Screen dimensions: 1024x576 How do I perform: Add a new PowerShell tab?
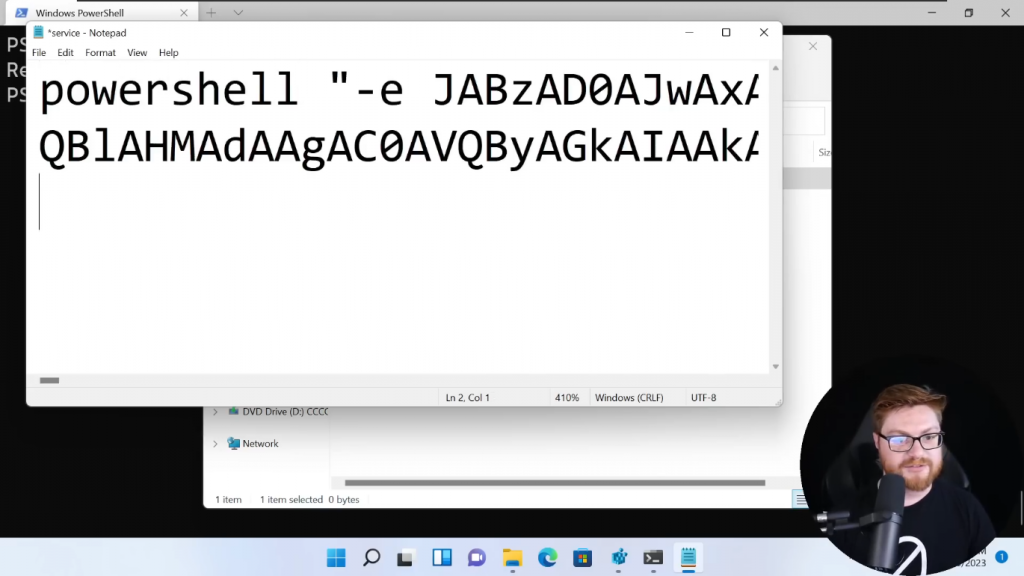pos(211,13)
